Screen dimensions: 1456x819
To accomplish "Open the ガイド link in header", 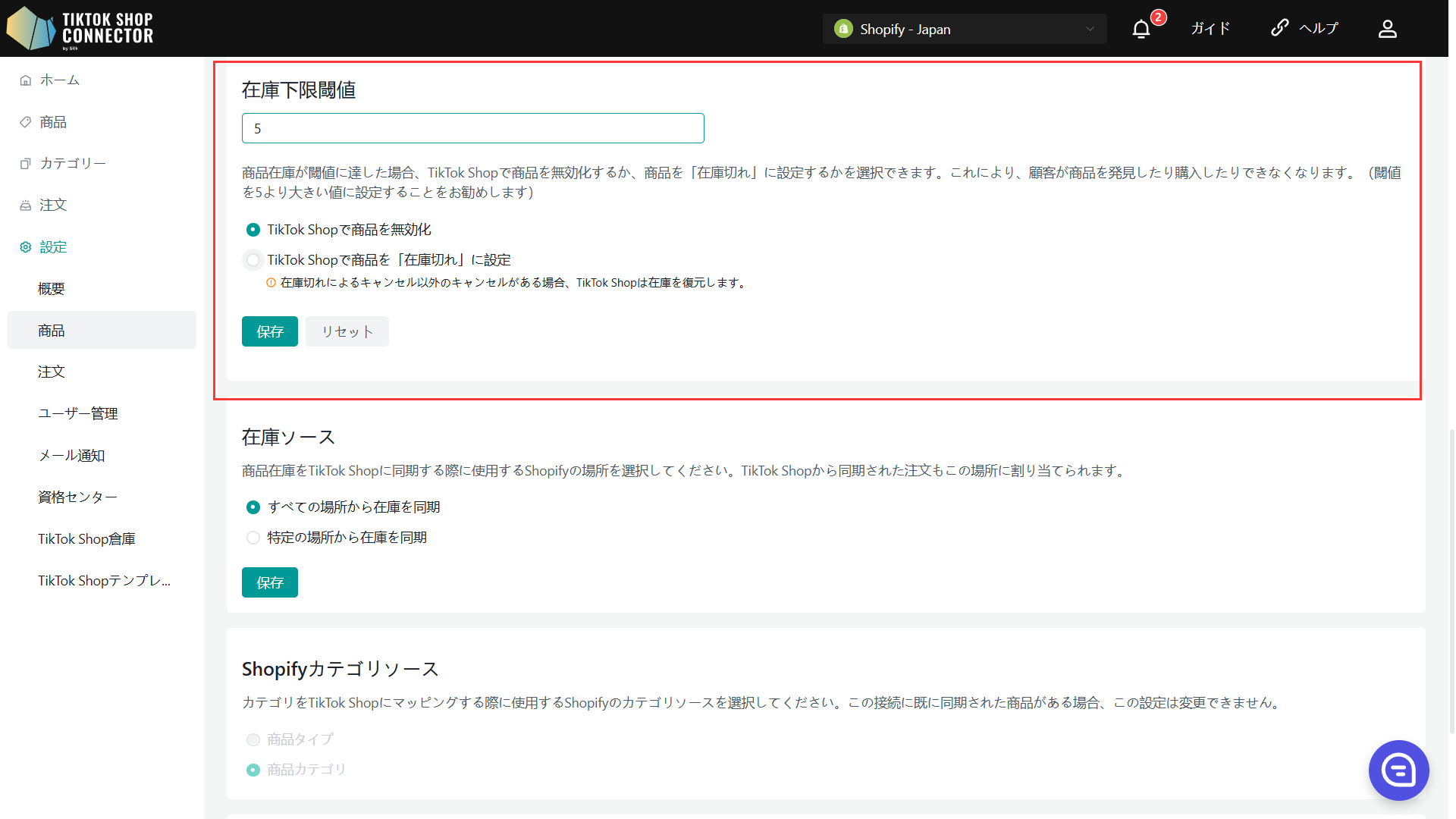I will (x=1210, y=29).
